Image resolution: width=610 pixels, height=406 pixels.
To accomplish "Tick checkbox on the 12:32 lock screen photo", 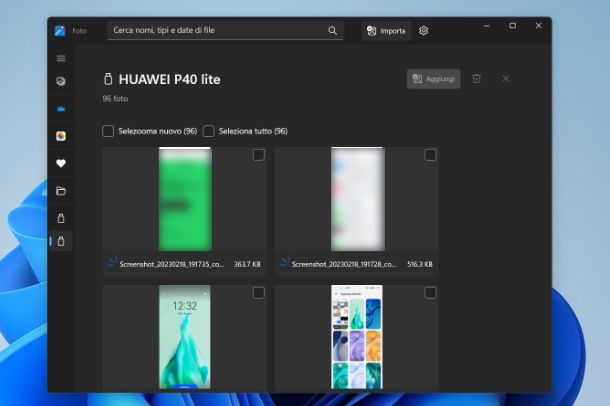I will (x=259, y=292).
